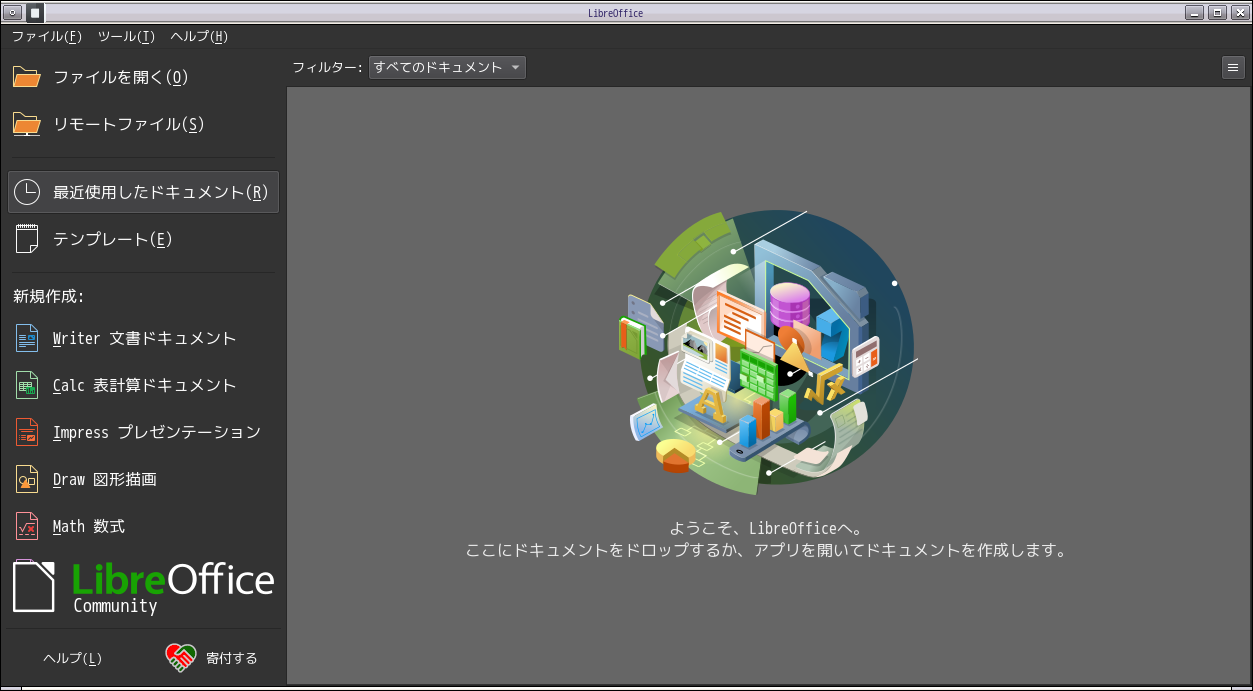
Task: Open the ツール menu
Action: click(x=126, y=36)
